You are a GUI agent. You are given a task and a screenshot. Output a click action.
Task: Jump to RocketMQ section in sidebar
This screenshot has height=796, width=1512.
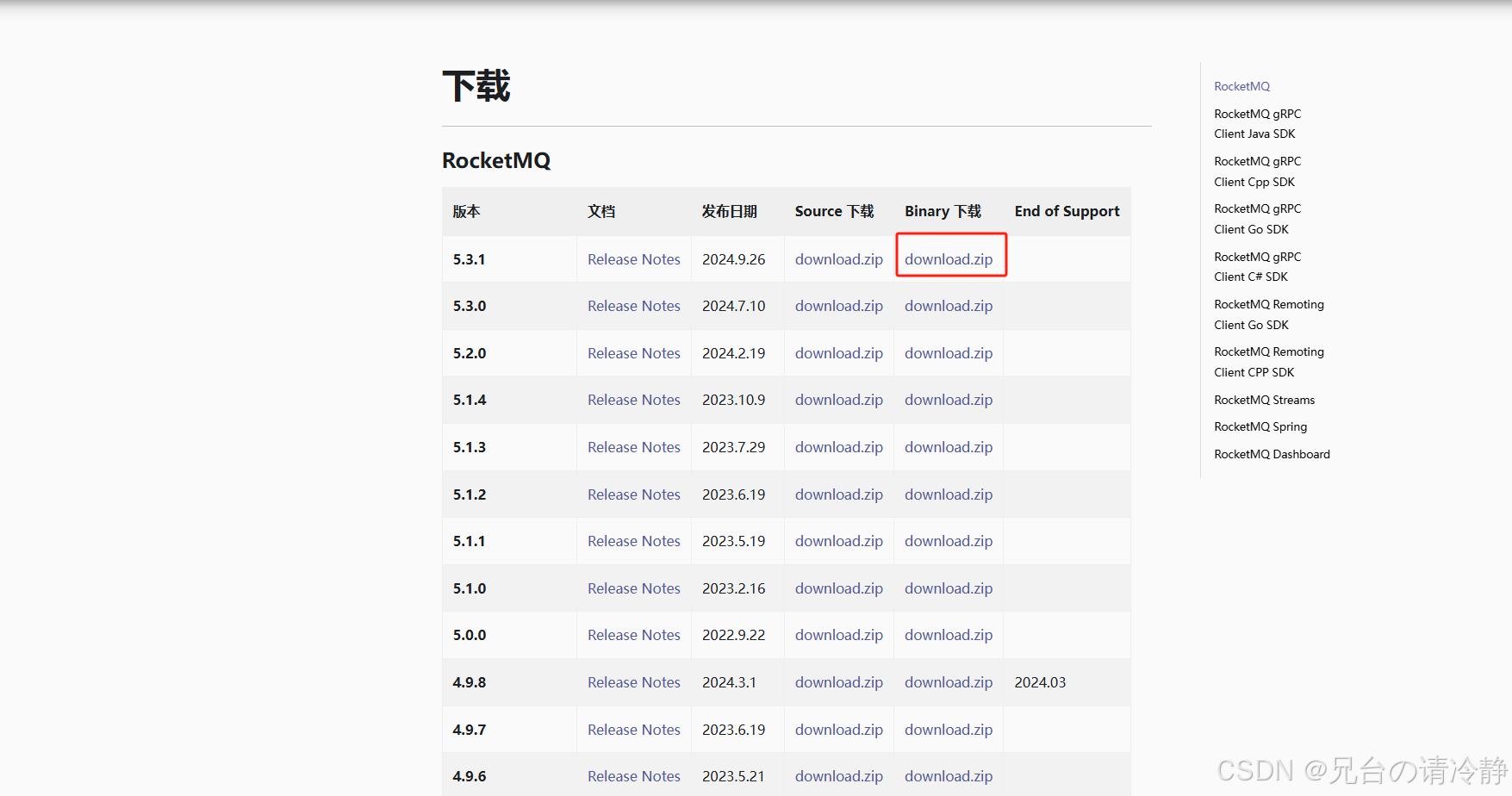1241,86
